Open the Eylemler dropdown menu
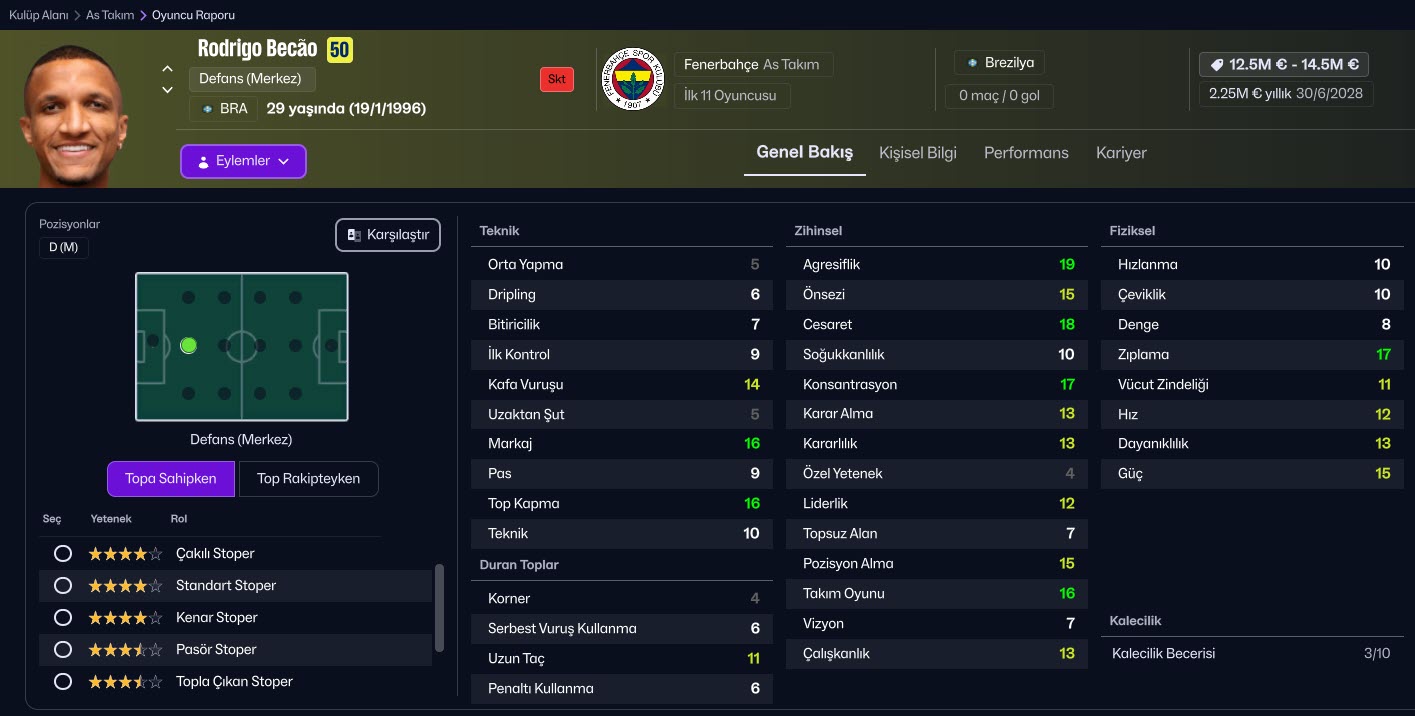The width and height of the screenshot is (1415, 716). point(243,161)
